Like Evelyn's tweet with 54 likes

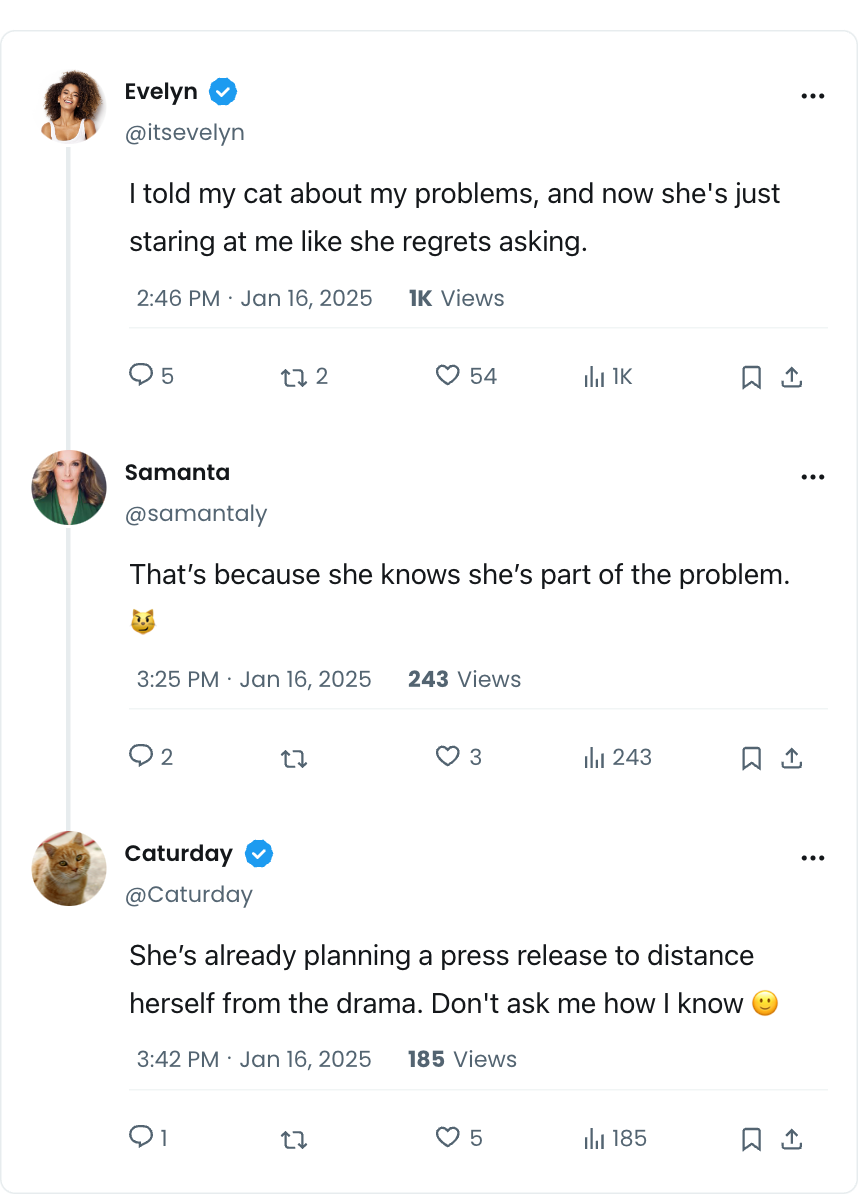pyautogui.click(x=447, y=376)
